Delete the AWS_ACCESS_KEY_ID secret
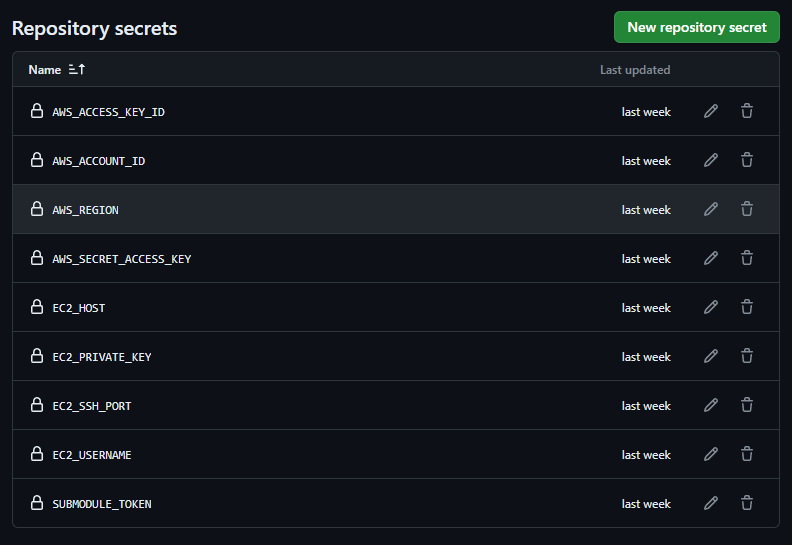 coord(747,111)
